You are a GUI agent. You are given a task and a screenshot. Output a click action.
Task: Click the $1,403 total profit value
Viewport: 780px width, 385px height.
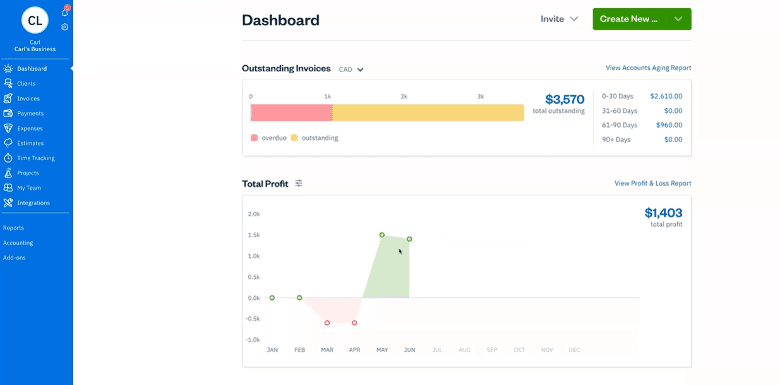[x=663, y=213]
